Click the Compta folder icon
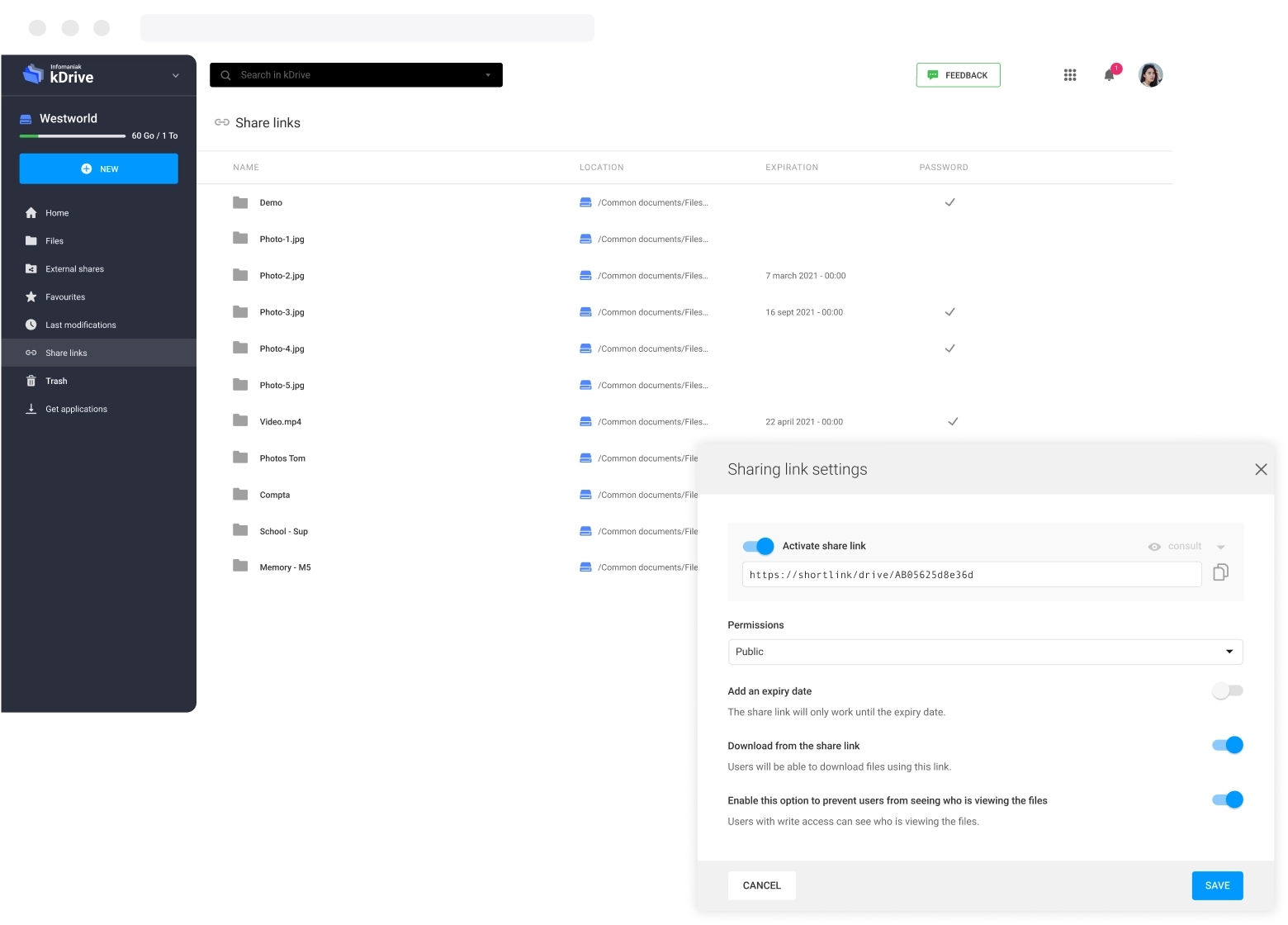This screenshot has width=1288, height=925. (240, 495)
